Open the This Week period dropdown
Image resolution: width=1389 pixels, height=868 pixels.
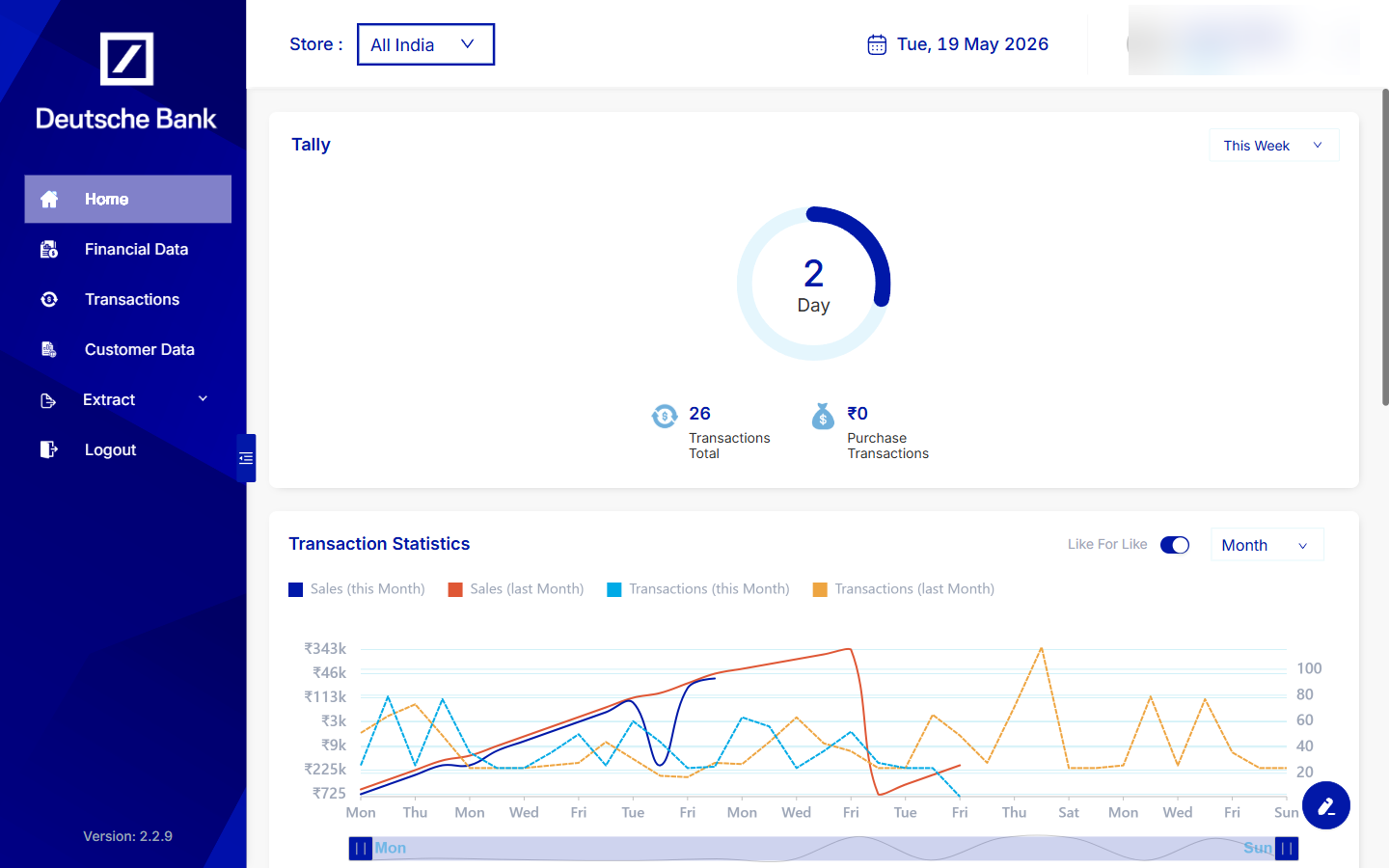coord(1274,146)
